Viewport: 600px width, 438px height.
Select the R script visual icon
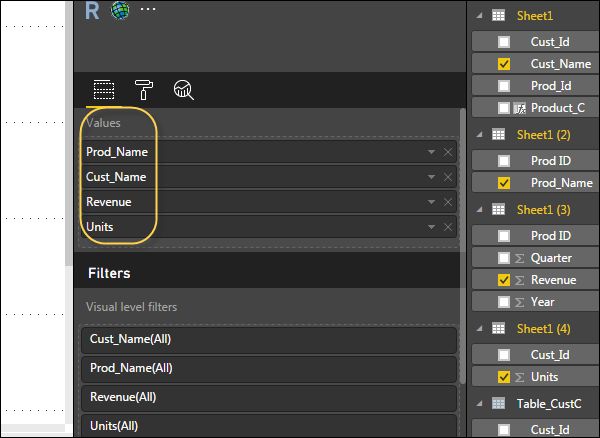tap(92, 11)
